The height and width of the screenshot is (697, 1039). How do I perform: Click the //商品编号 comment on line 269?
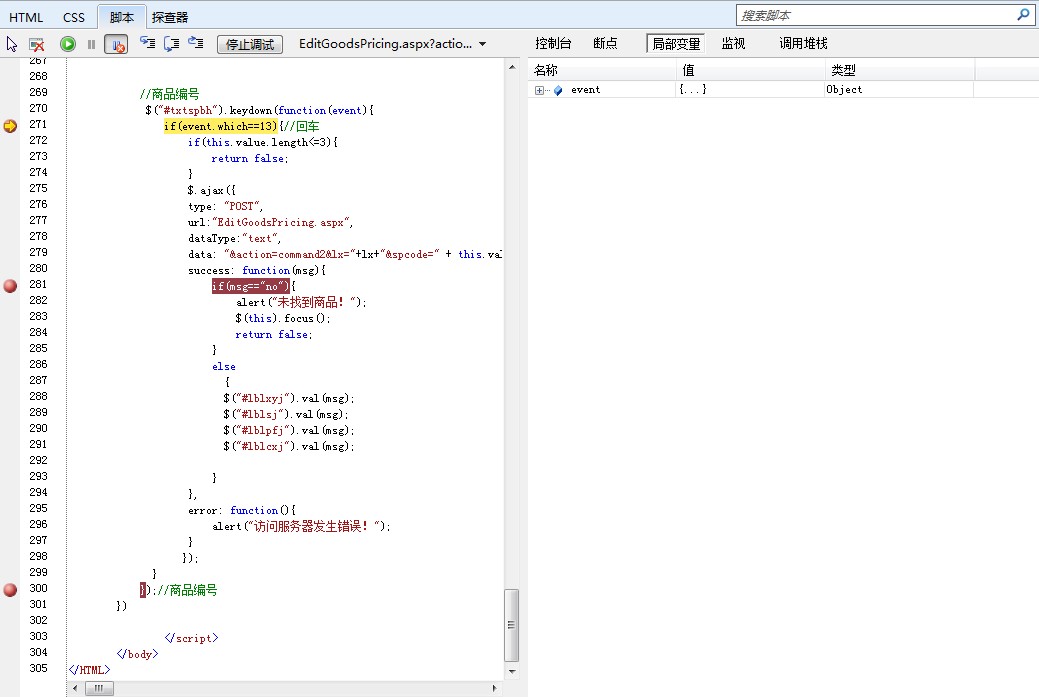(x=170, y=94)
